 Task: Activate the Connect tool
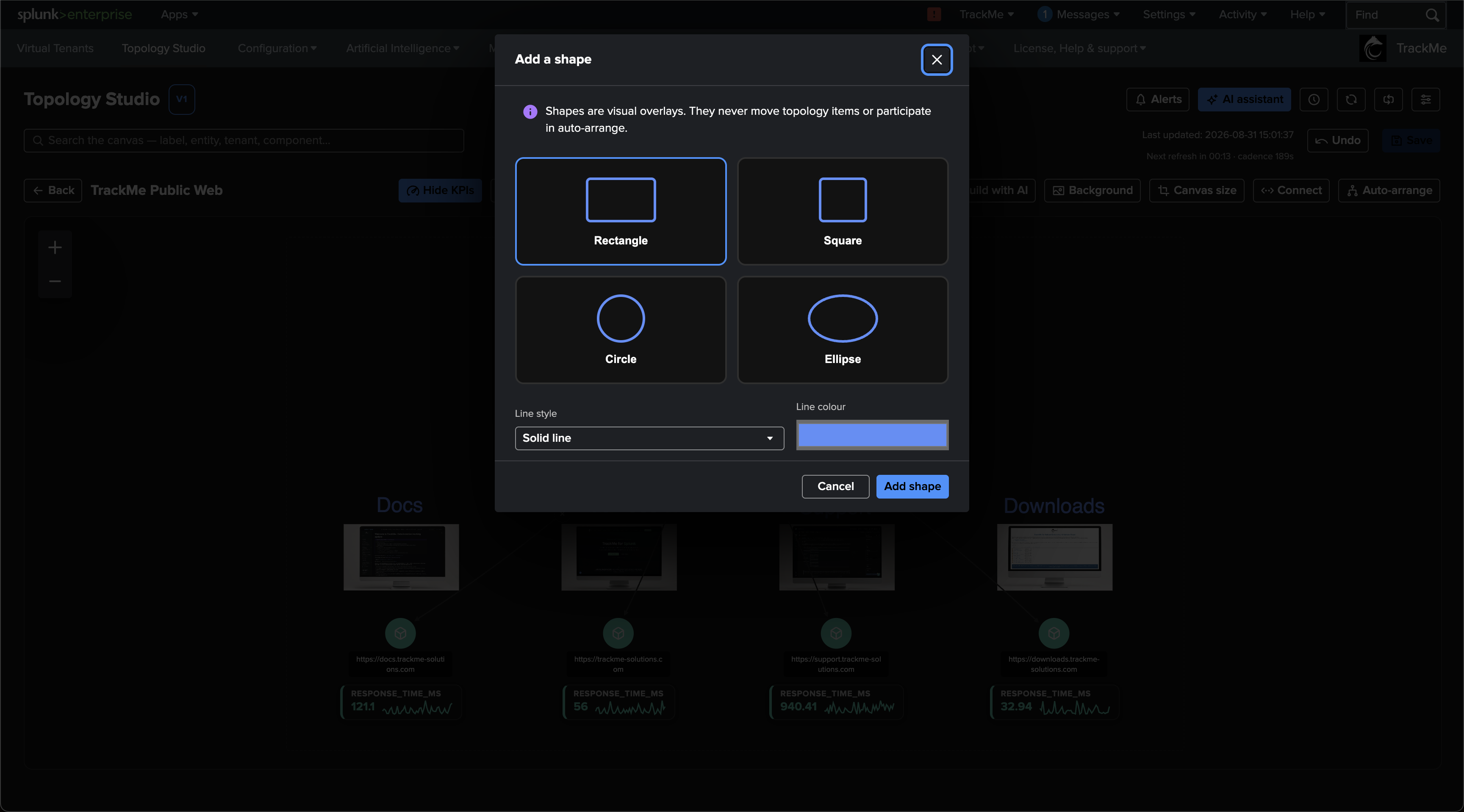(1291, 190)
